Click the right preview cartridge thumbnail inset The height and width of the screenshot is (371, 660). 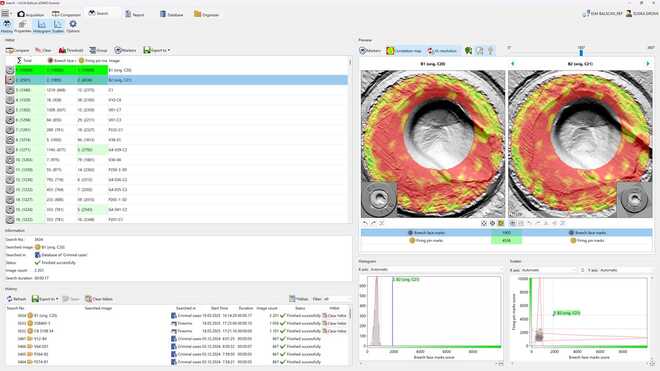pyautogui.click(x=634, y=199)
